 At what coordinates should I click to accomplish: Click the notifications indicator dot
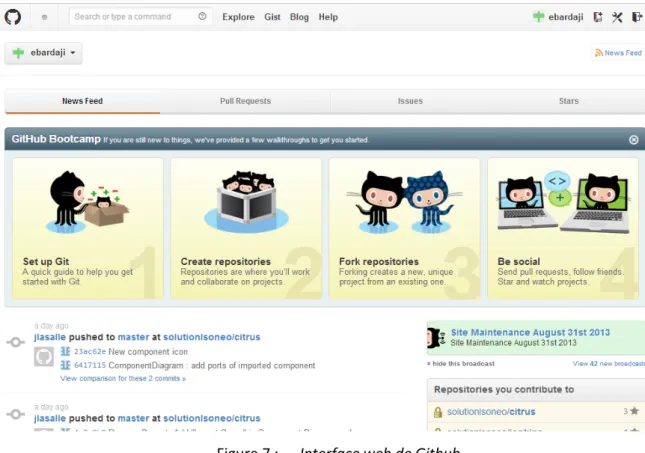click(x=44, y=17)
